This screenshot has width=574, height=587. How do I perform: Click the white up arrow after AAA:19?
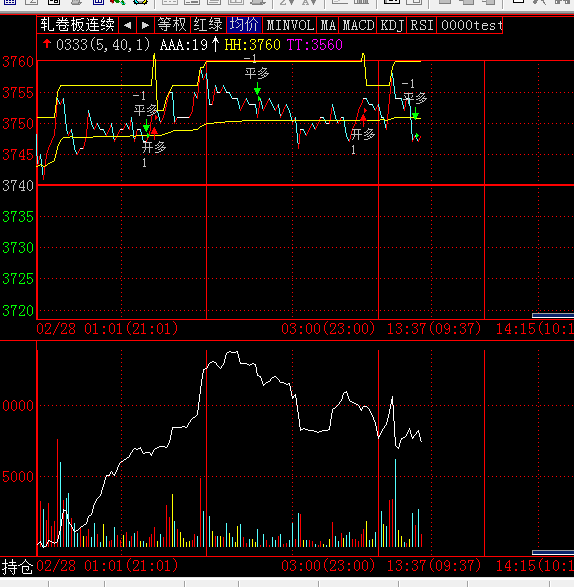click(x=215, y=44)
